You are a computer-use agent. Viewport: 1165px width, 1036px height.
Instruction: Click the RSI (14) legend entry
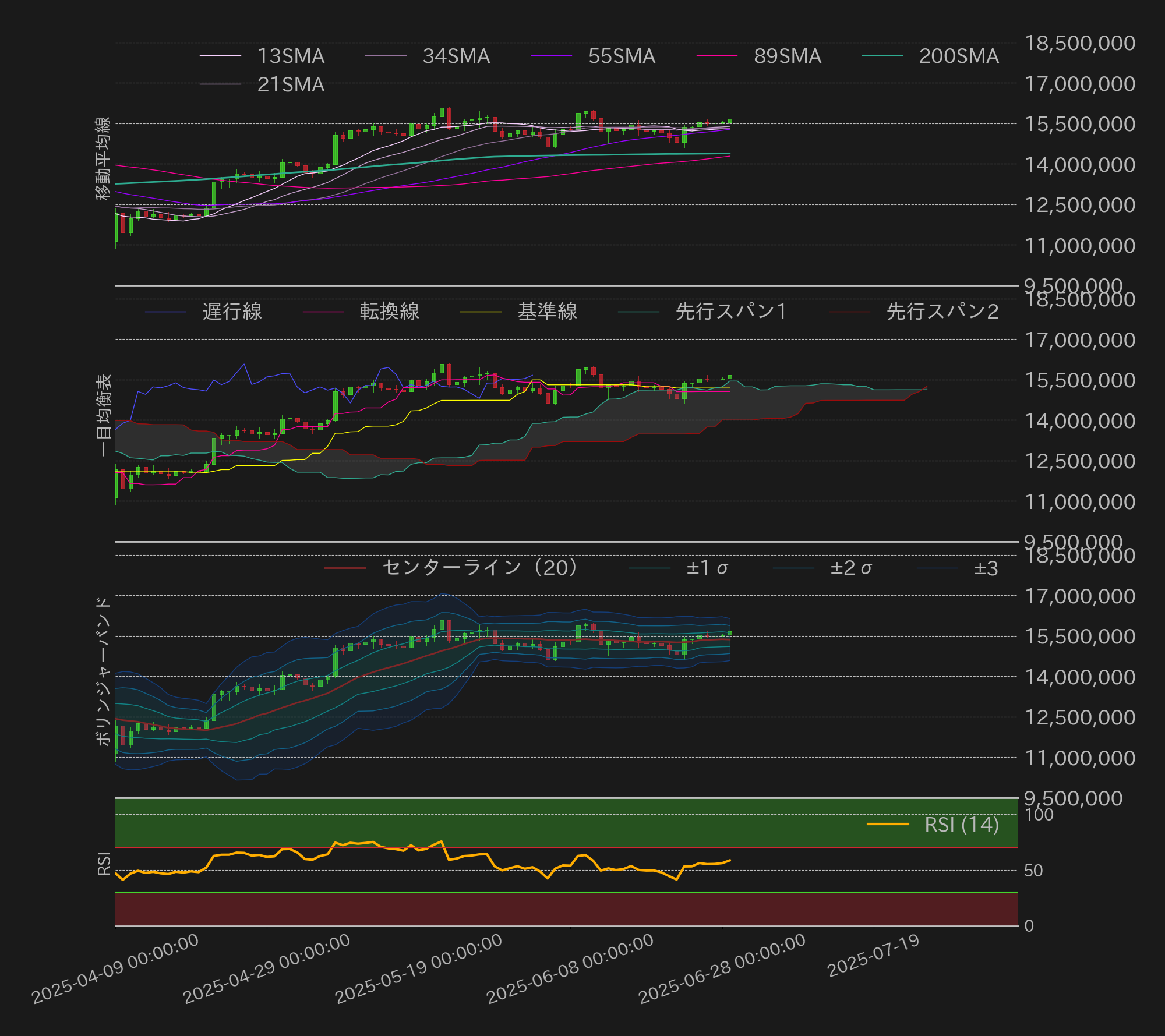click(961, 825)
